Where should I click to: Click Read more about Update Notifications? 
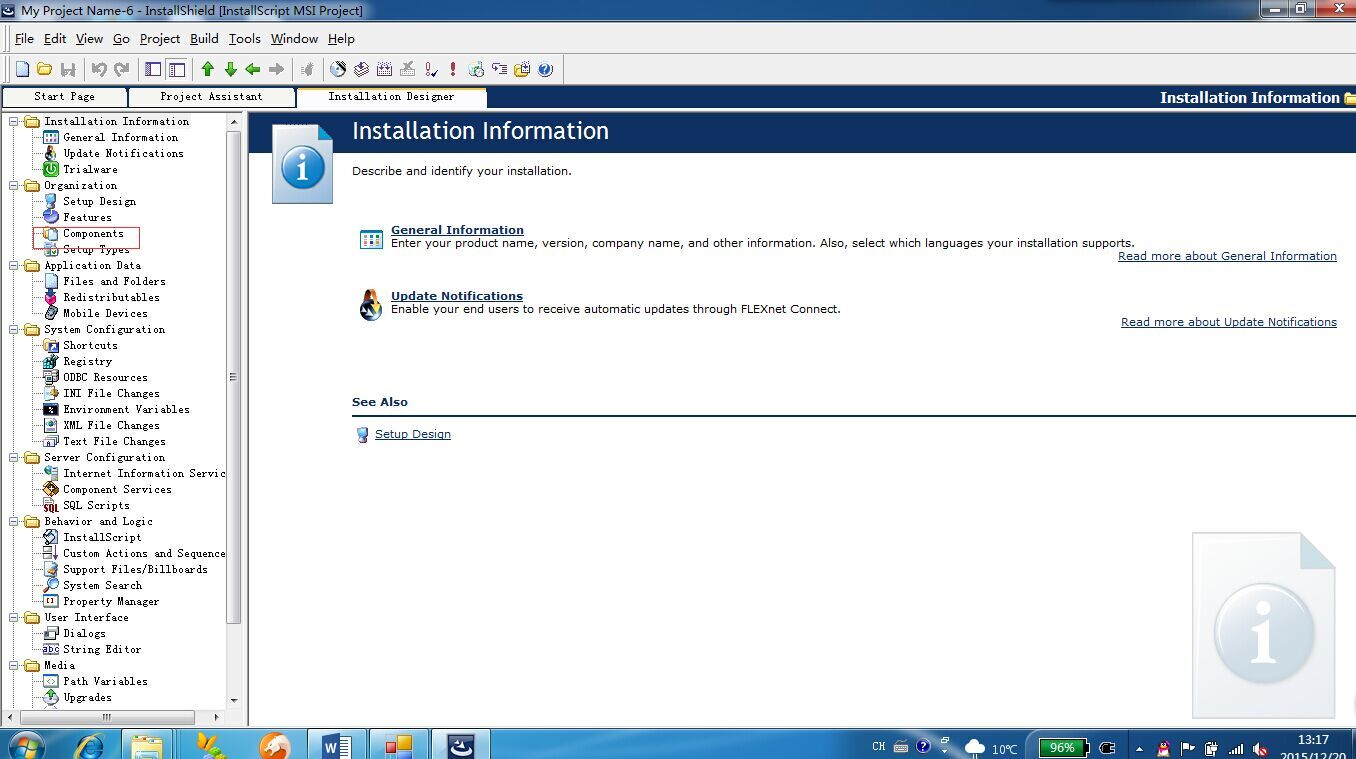point(1229,322)
